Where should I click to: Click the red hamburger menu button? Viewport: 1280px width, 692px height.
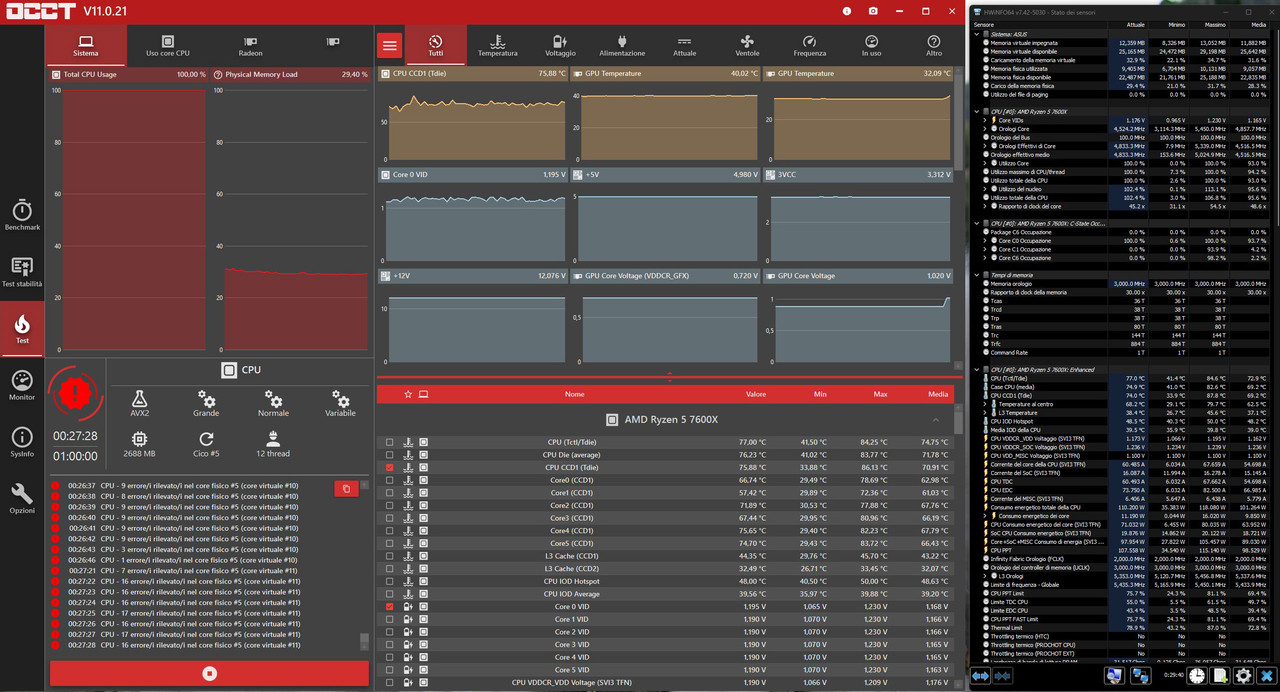(x=389, y=45)
